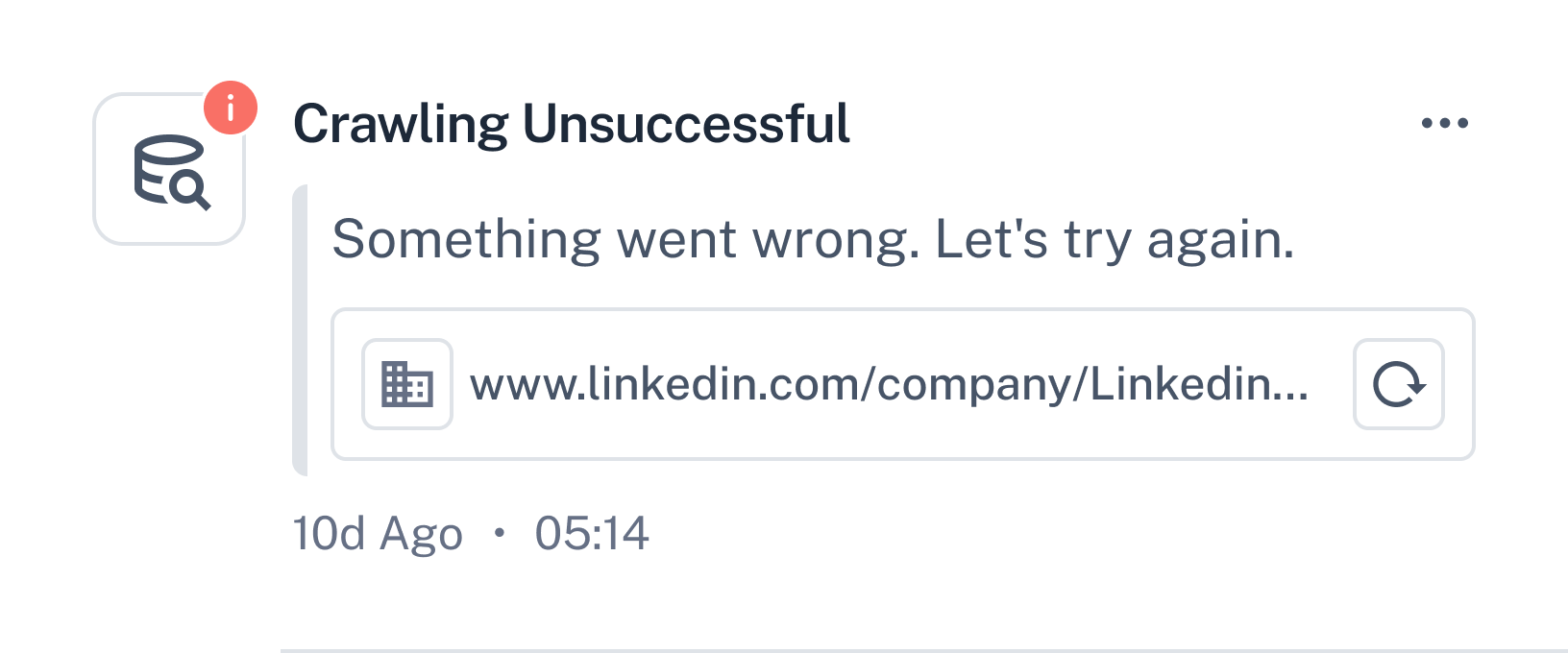
Task: Click the exclamation mark in red circle
Action: coord(231,108)
